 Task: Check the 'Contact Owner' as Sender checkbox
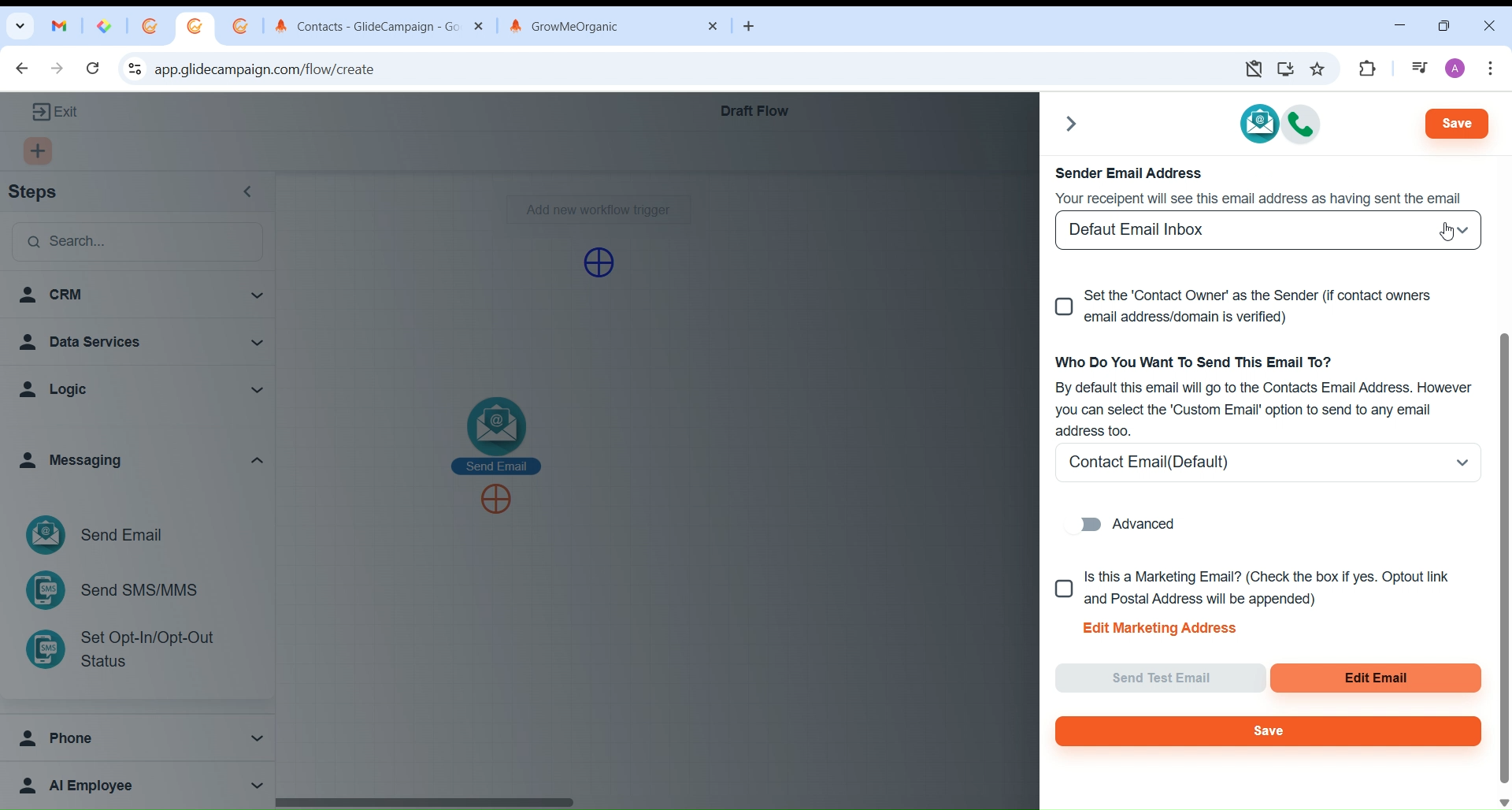(x=1065, y=307)
